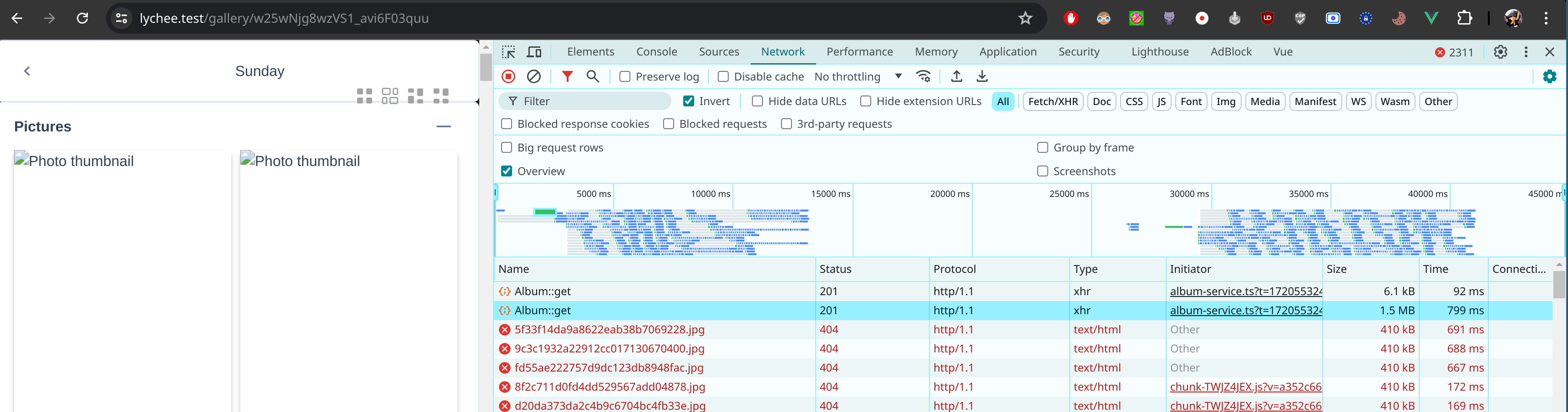Filter requests by Fetch/XHR
Screen dimensions: 1568x412
pos(1053,101)
